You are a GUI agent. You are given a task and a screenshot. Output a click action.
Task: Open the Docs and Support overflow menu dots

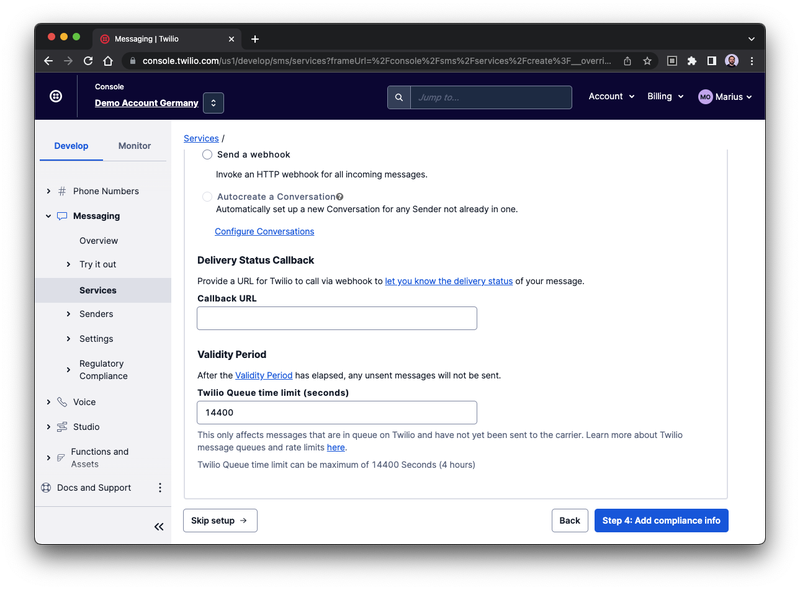pos(159,487)
